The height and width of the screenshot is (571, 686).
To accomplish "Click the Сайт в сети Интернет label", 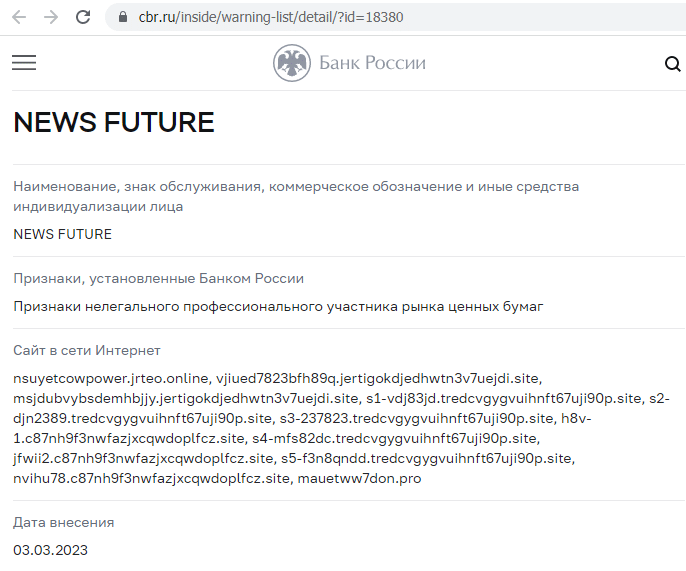I will pyautogui.click(x=87, y=350).
